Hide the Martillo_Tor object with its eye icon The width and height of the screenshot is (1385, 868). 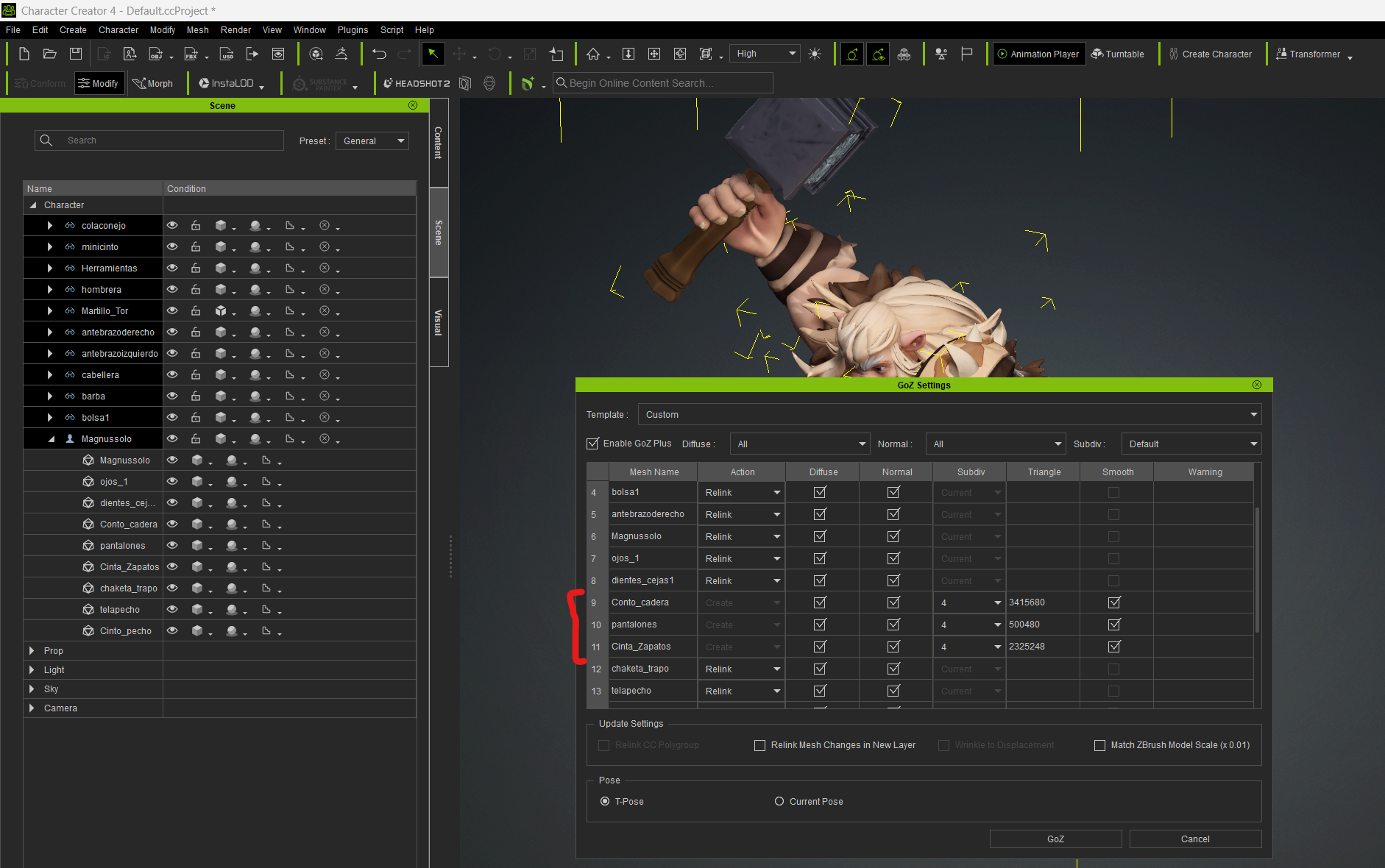(172, 310)
